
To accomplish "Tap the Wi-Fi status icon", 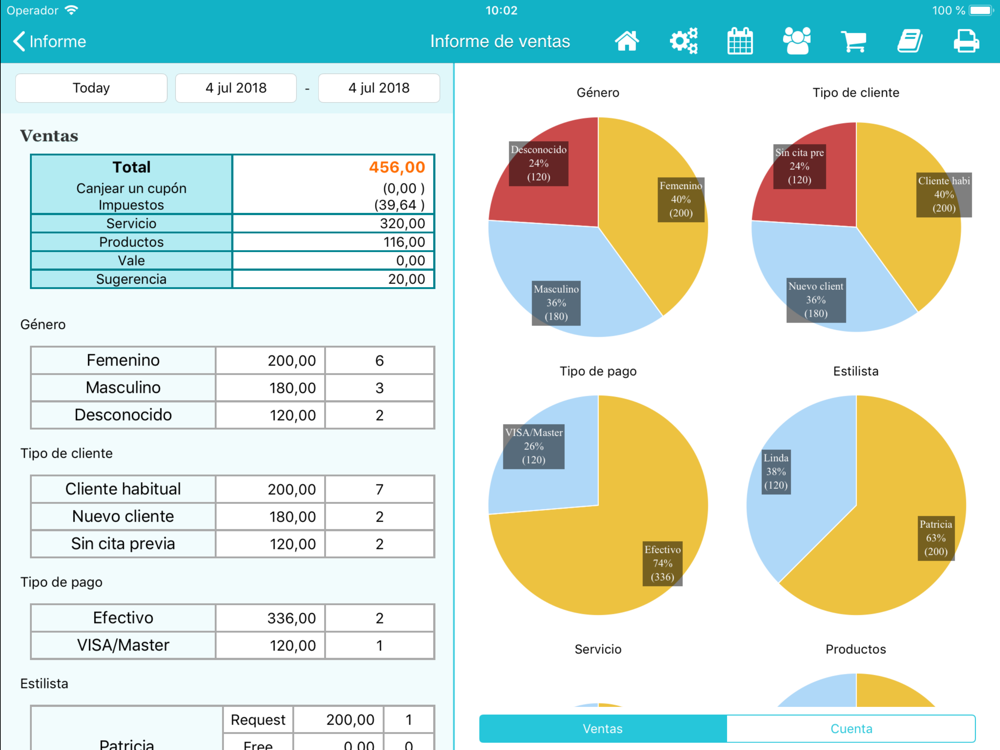I will point(72,10).
